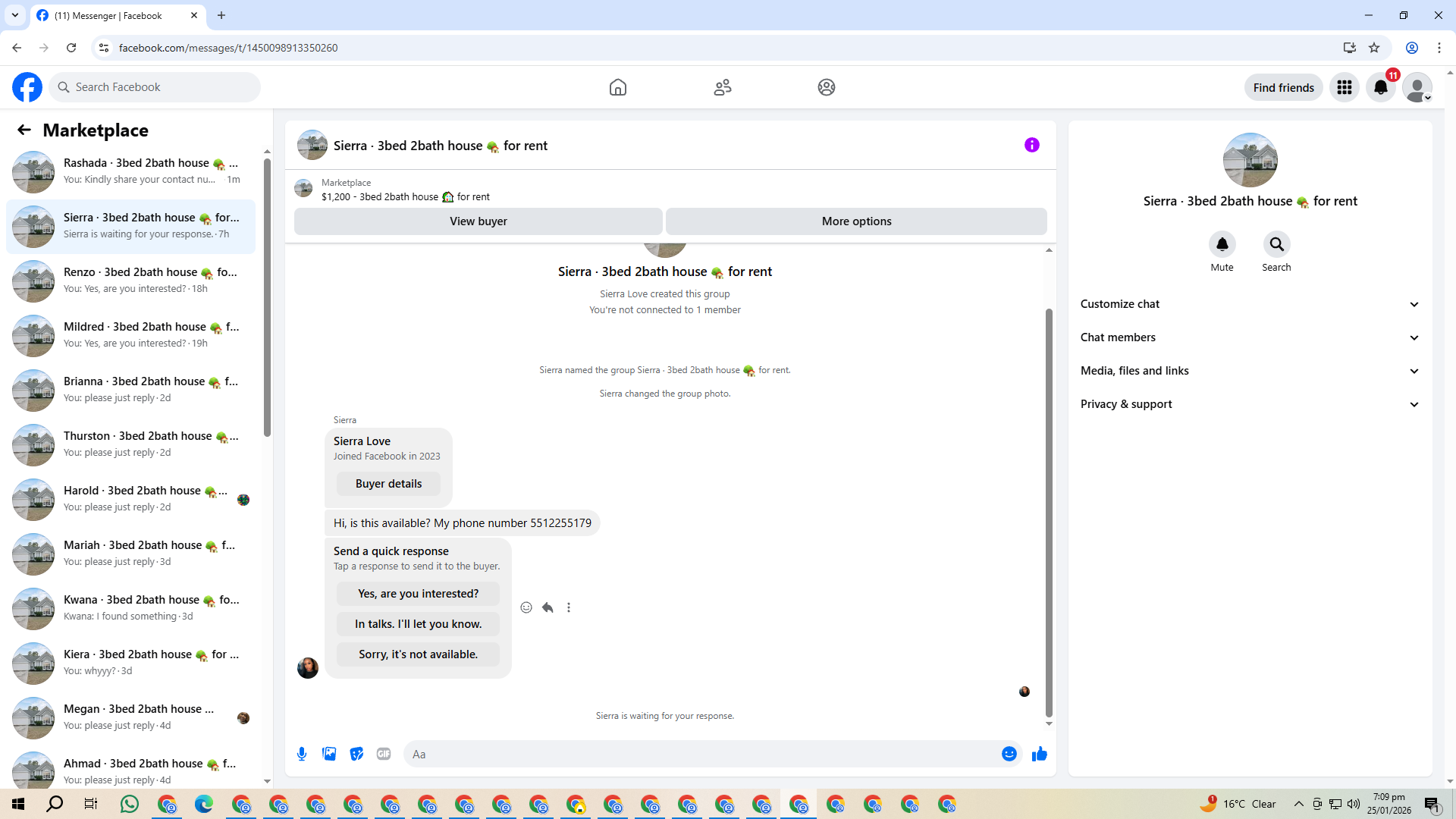1456x819 pixels.
Task: Send 'In talks. I'll let you know.' response
Action: click(418, 624)
